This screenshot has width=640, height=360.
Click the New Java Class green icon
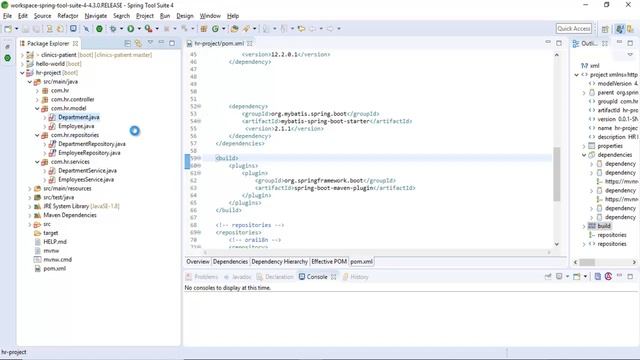point(215,29)
